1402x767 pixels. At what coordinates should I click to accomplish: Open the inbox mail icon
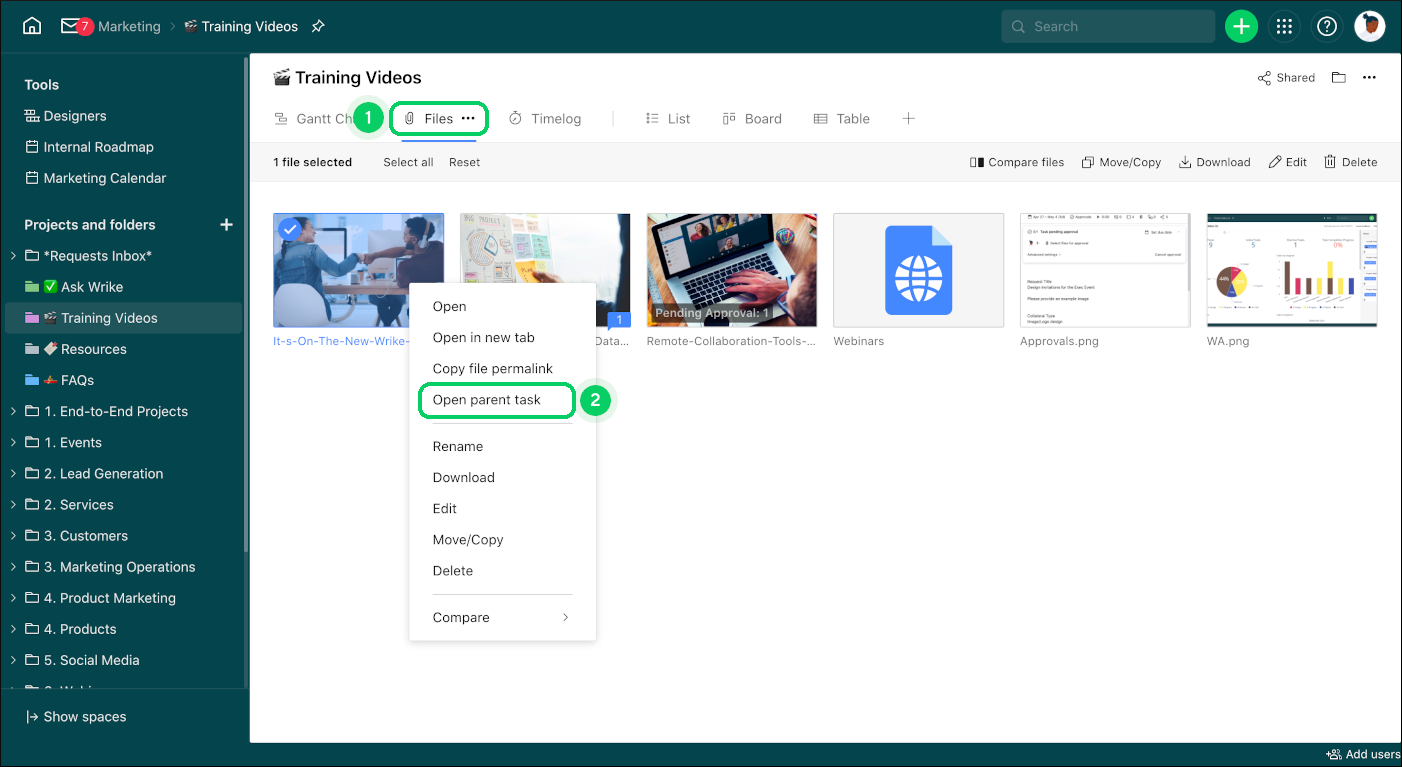pos(70,26)
